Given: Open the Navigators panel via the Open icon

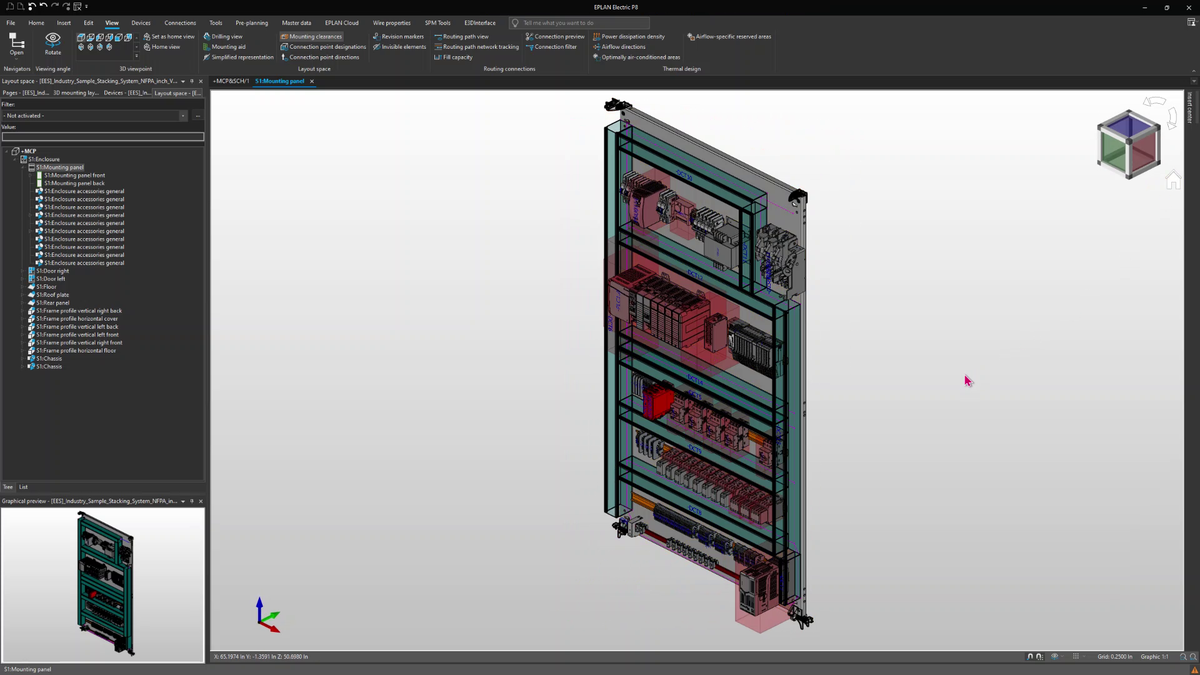Looking at the screenshot, I should [16, 40].
